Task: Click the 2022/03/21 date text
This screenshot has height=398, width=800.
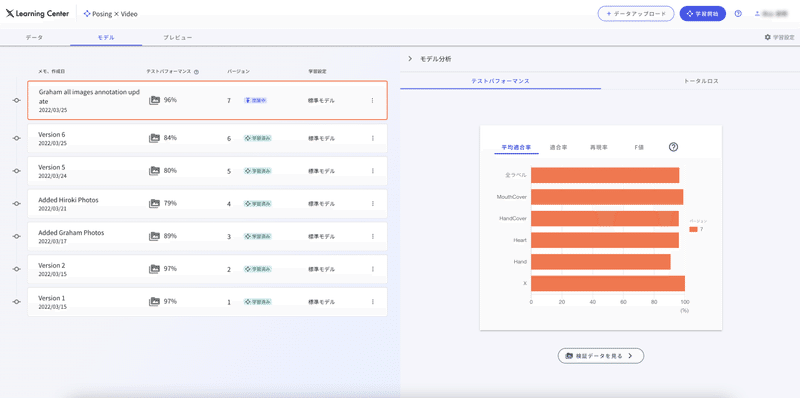Action: 52,209
